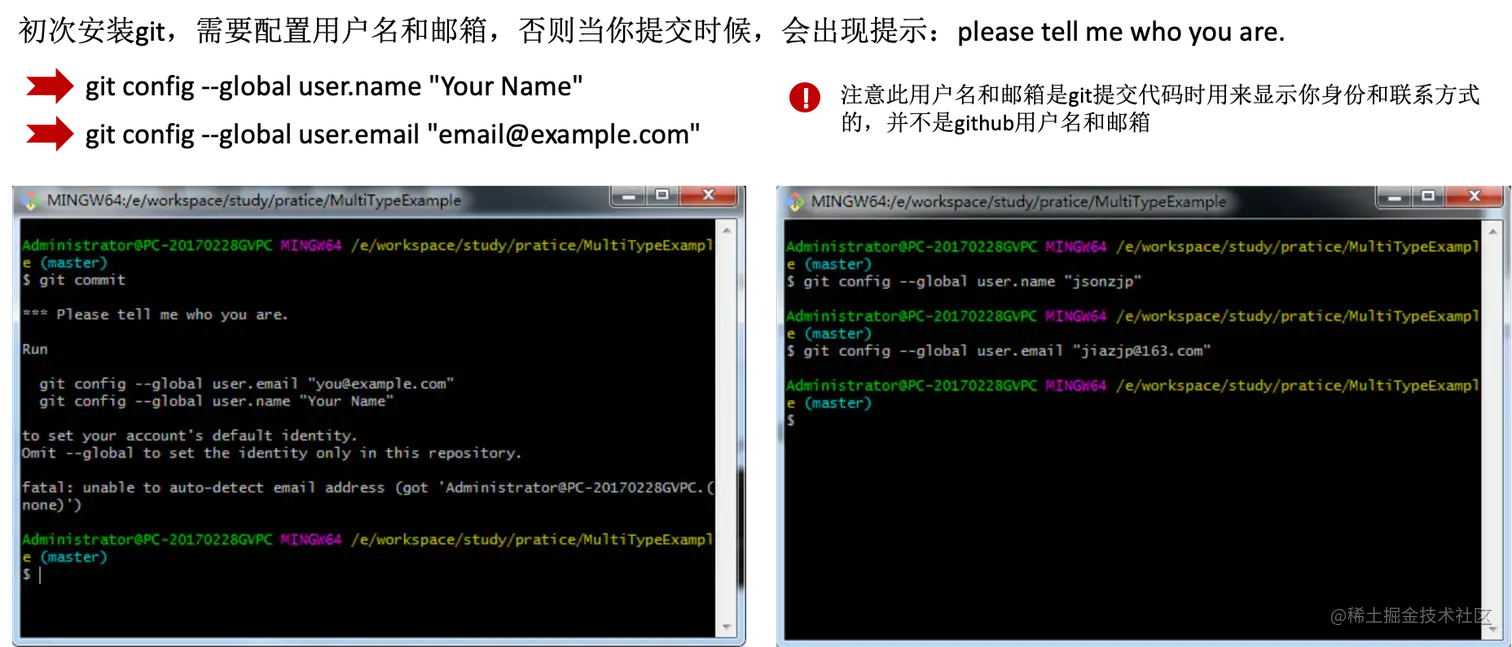Click the "fatal: unable to auto-detect email address" line

[368, 487]
